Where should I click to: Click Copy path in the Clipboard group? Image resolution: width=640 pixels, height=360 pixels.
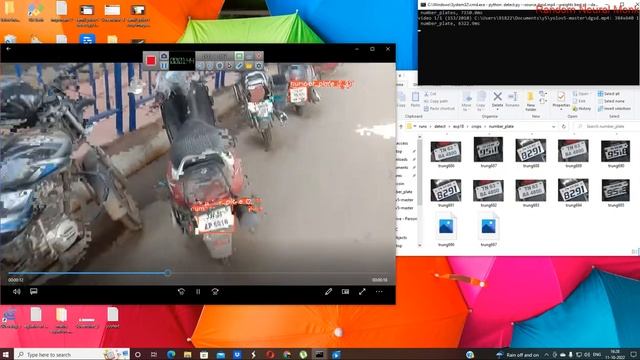pyautogui.click(x=436, y=101)
